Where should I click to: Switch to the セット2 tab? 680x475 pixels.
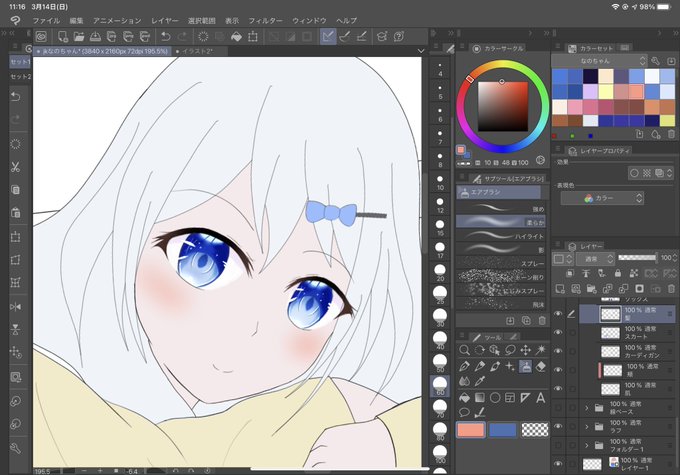tap(20, 76)
